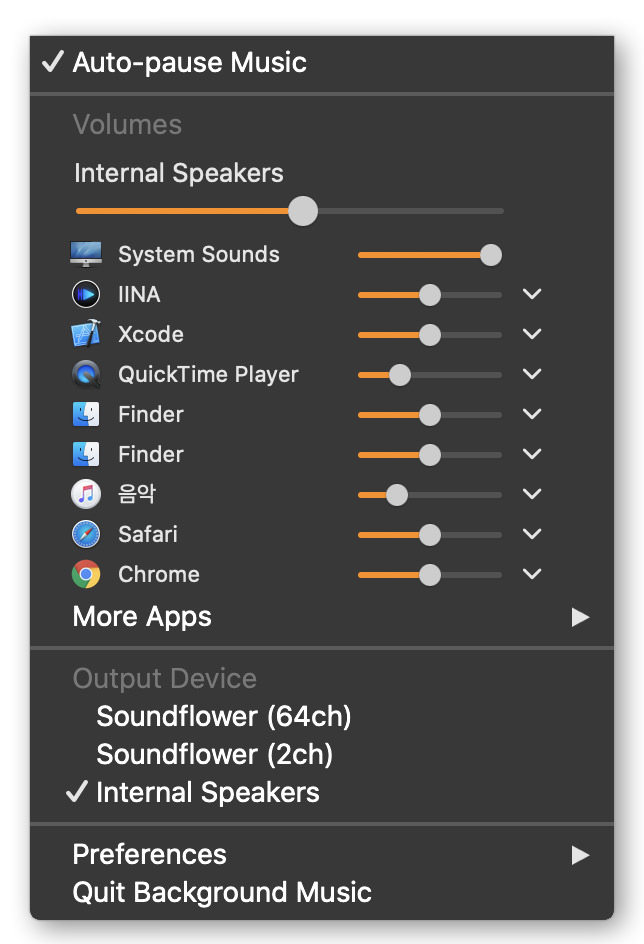
Task: Click the System Sounds monitor icon
Action: tap(85, 254)
